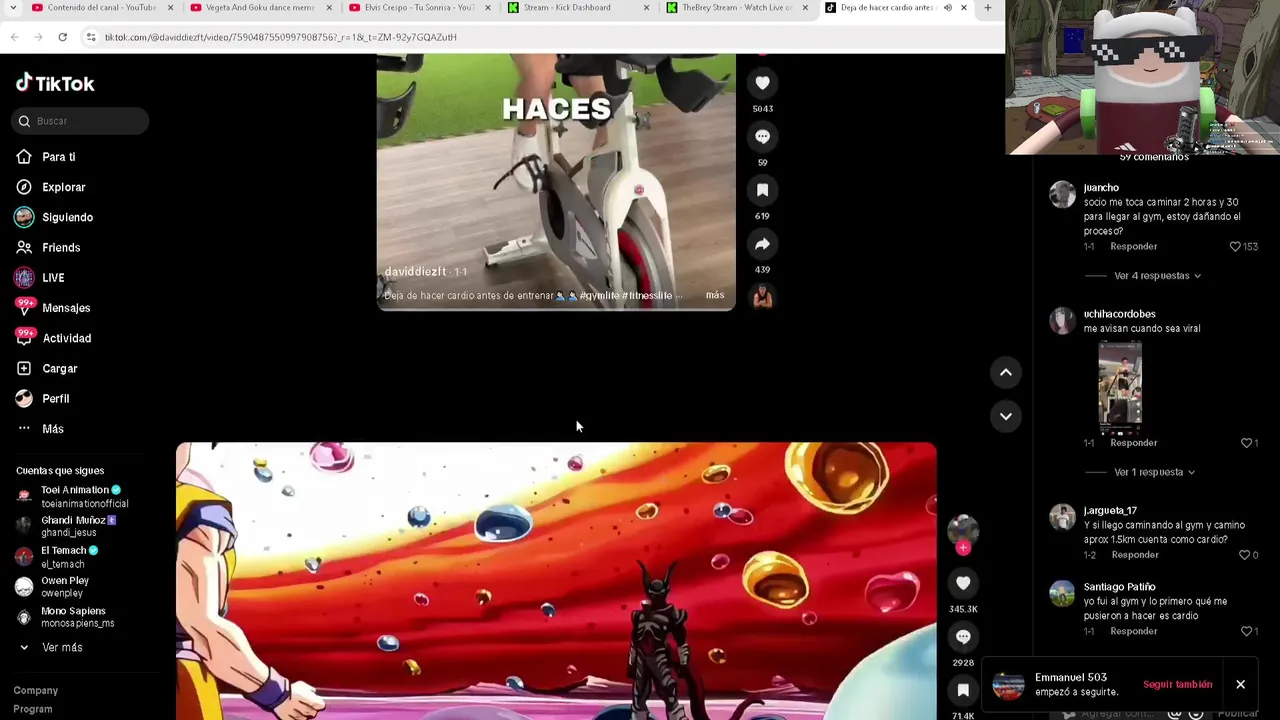Reply to j.argueta_17's comment
The image size is (1280, 720).
point(1135,555)
